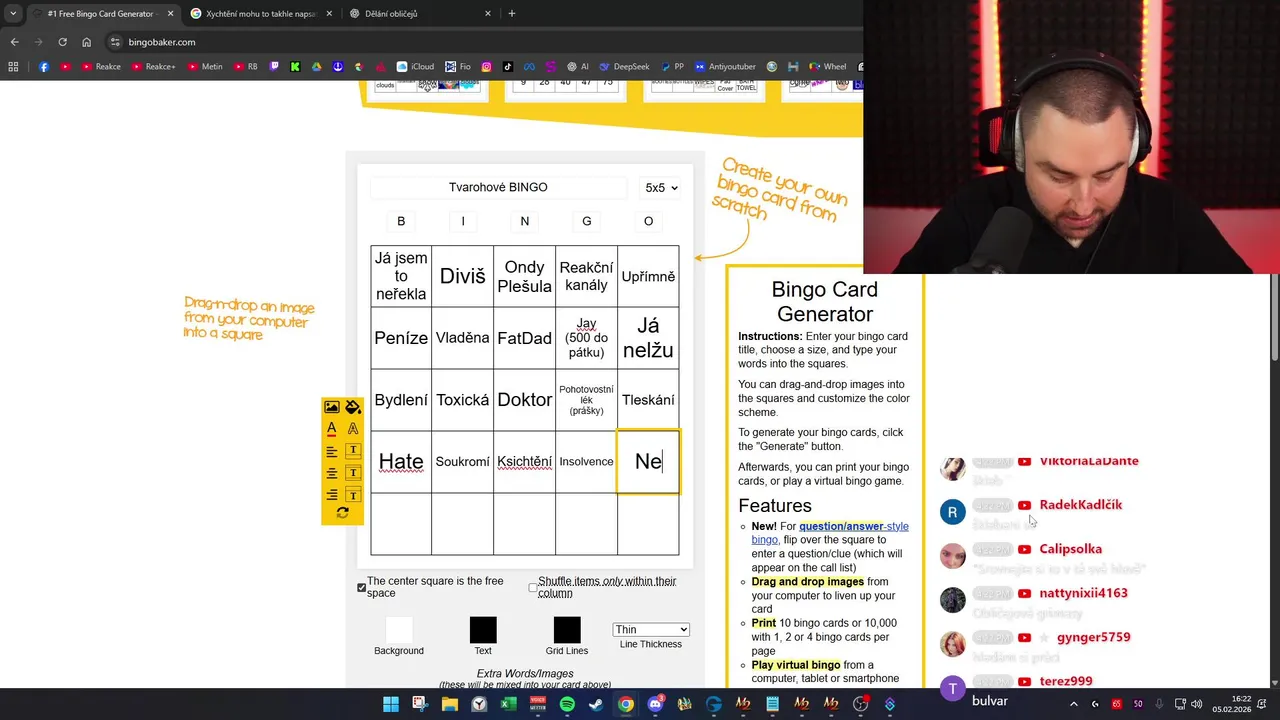
Task: Open a new browser tab
Action: (x=512, y=14)
